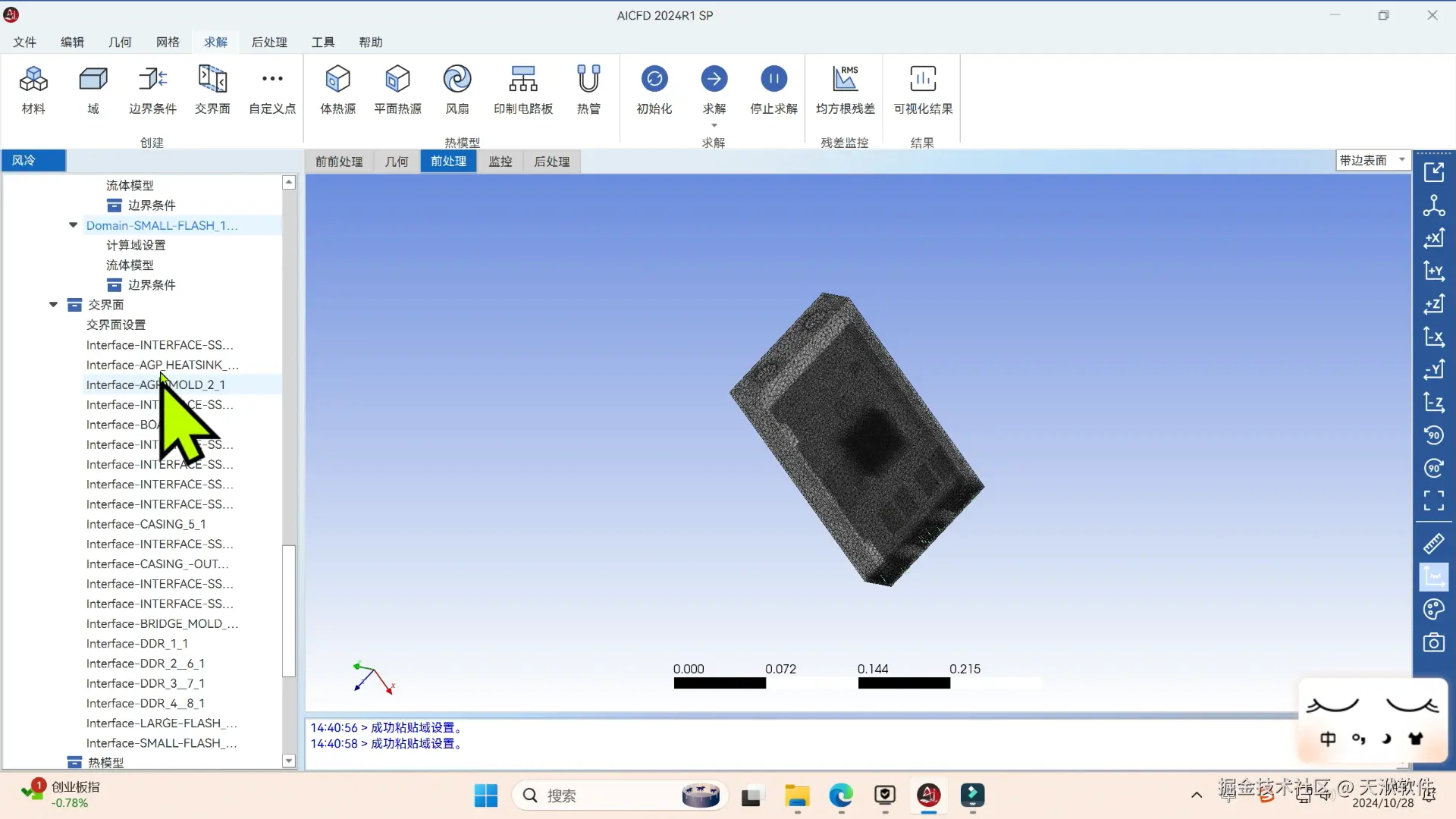Switch to the 监控 tab

click(x=500, y=162)
